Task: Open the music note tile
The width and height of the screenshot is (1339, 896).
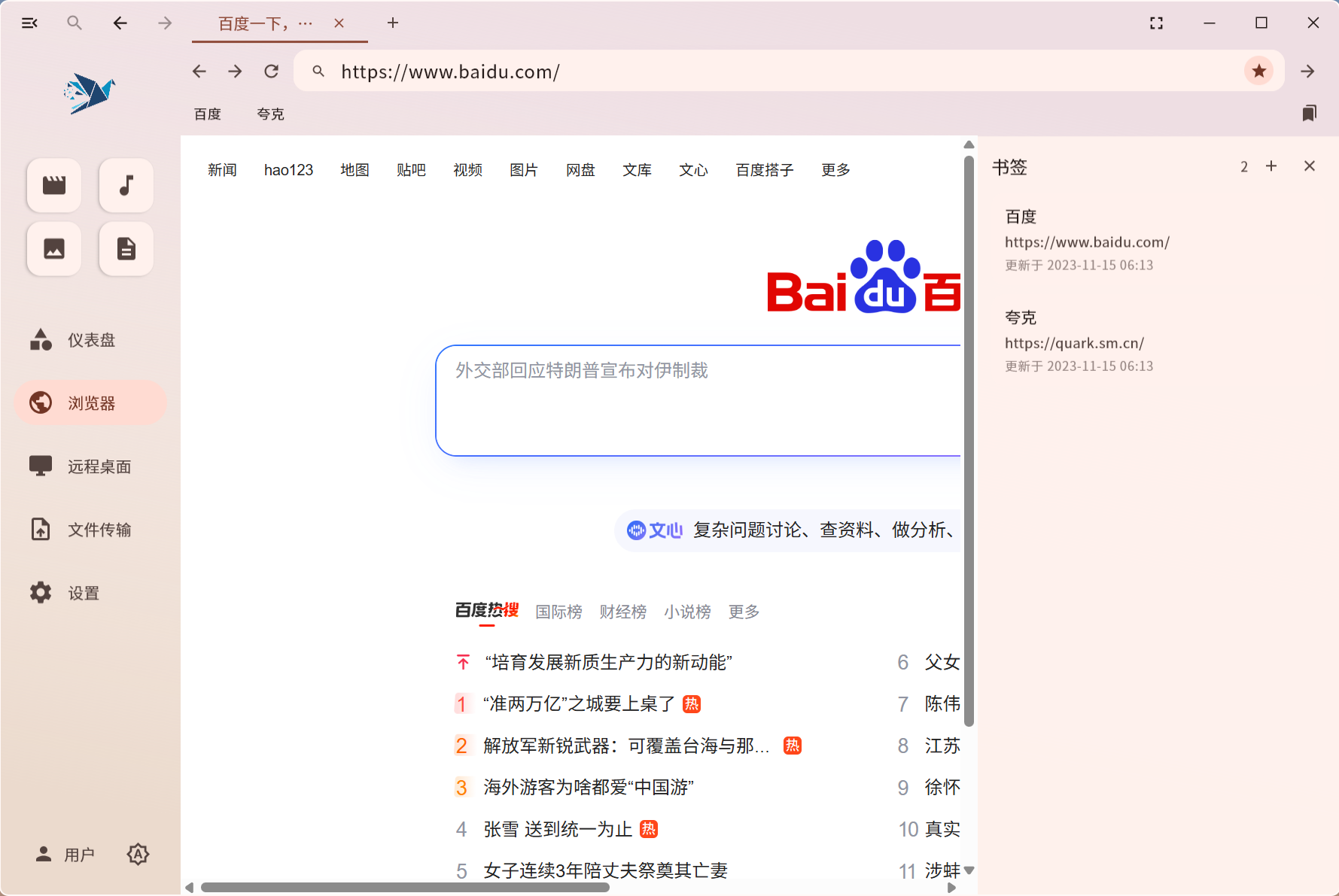Action: pyautogui.click(x=126, y=185)
